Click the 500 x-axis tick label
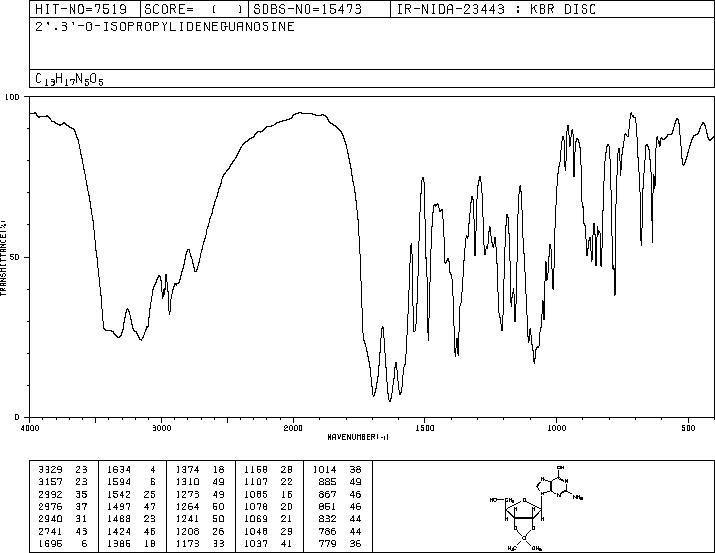Viewport: 715px width, 553px height. [x=688, y=428]
